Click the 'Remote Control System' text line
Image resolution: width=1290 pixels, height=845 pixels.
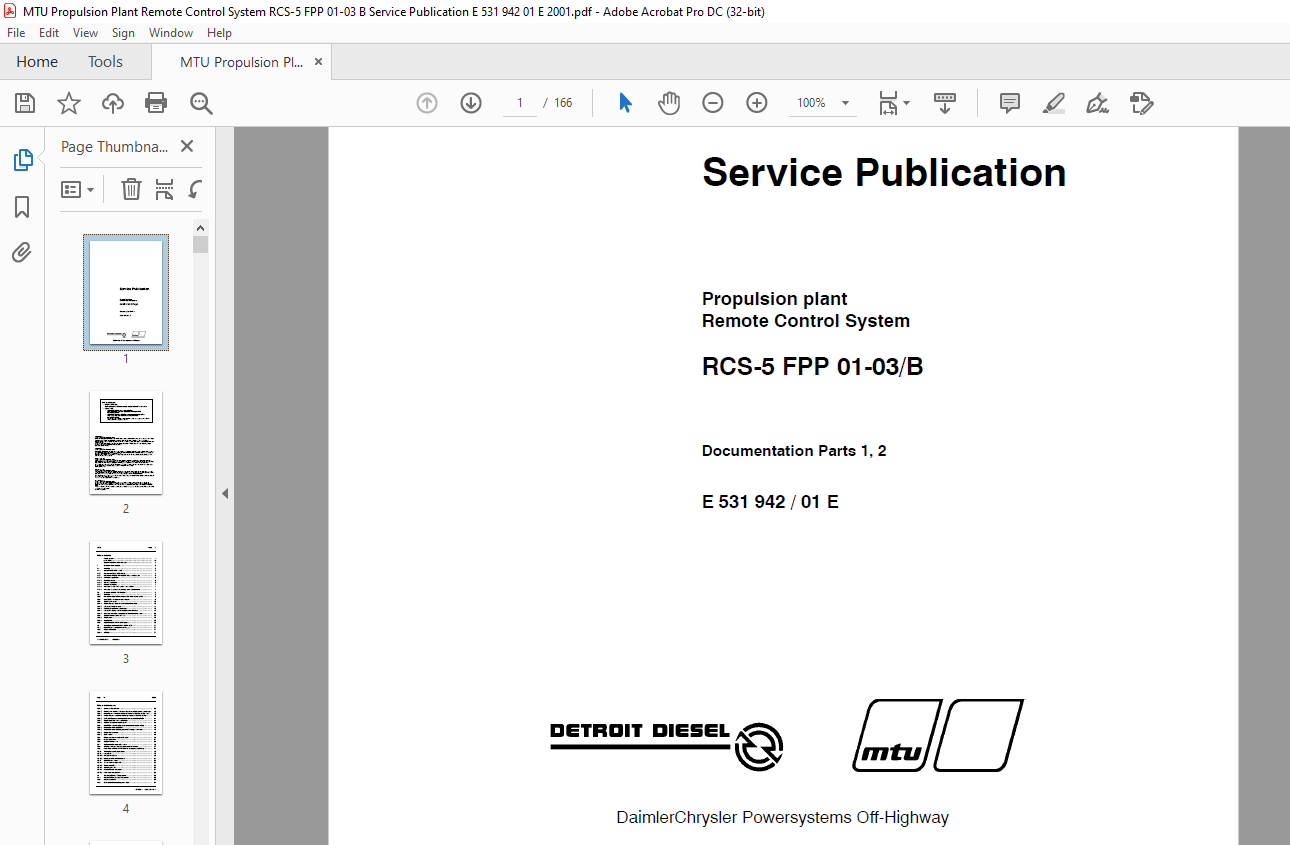(806, 321)
